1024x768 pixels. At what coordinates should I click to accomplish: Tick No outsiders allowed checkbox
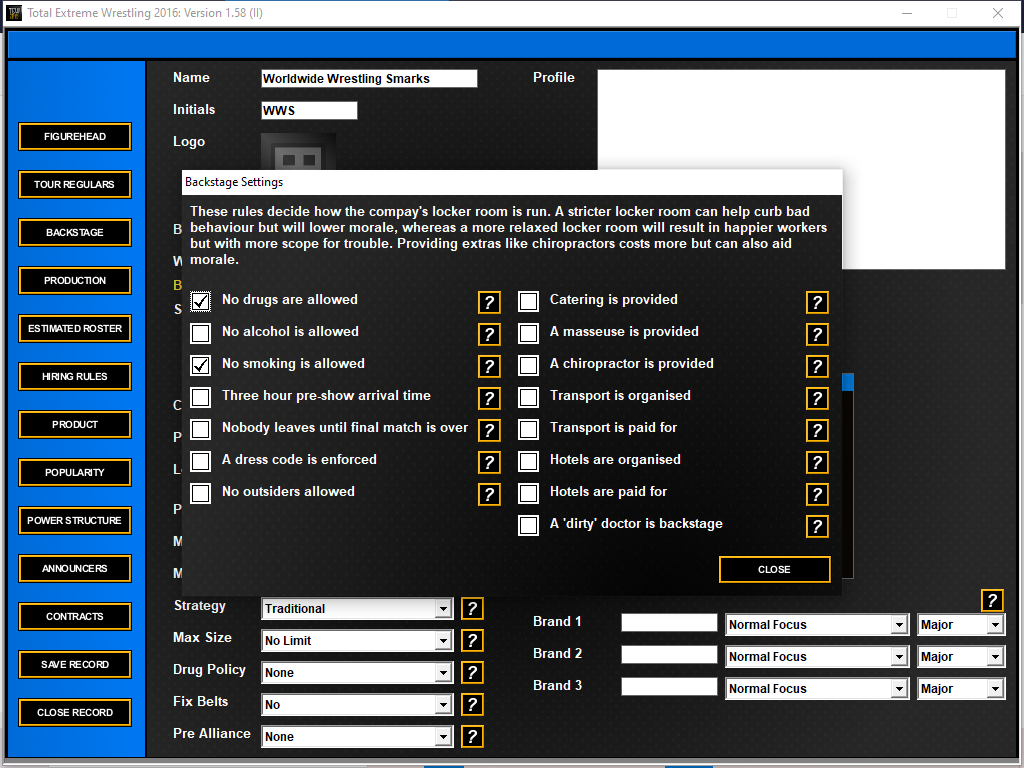[200, 493]
